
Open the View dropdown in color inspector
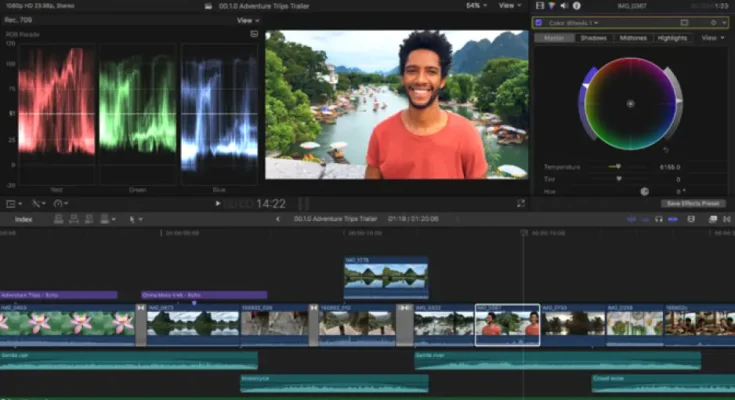tap(712, 38)
